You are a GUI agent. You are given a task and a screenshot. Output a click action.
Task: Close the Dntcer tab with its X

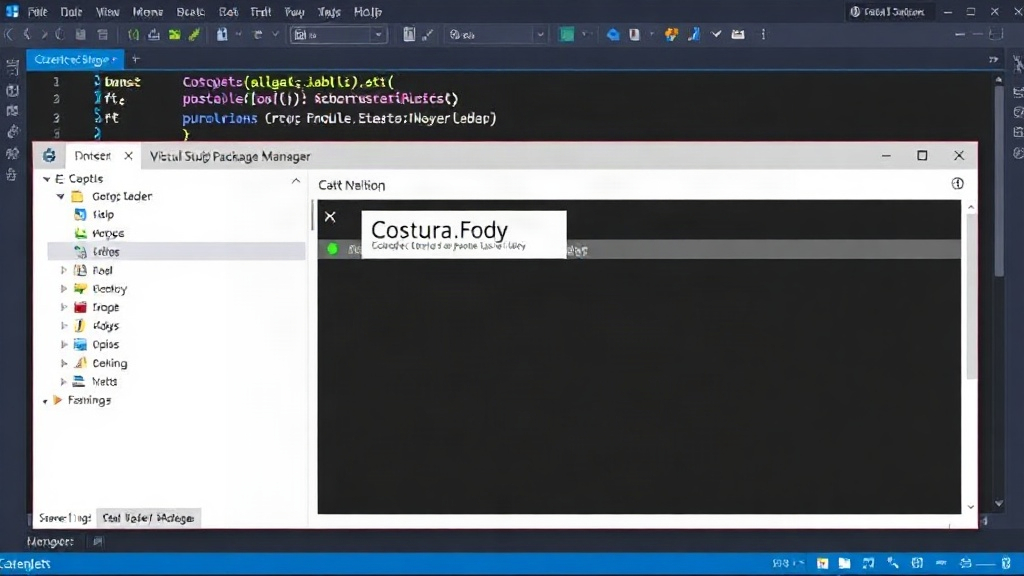pyautogui.click(x=128, y=155)
